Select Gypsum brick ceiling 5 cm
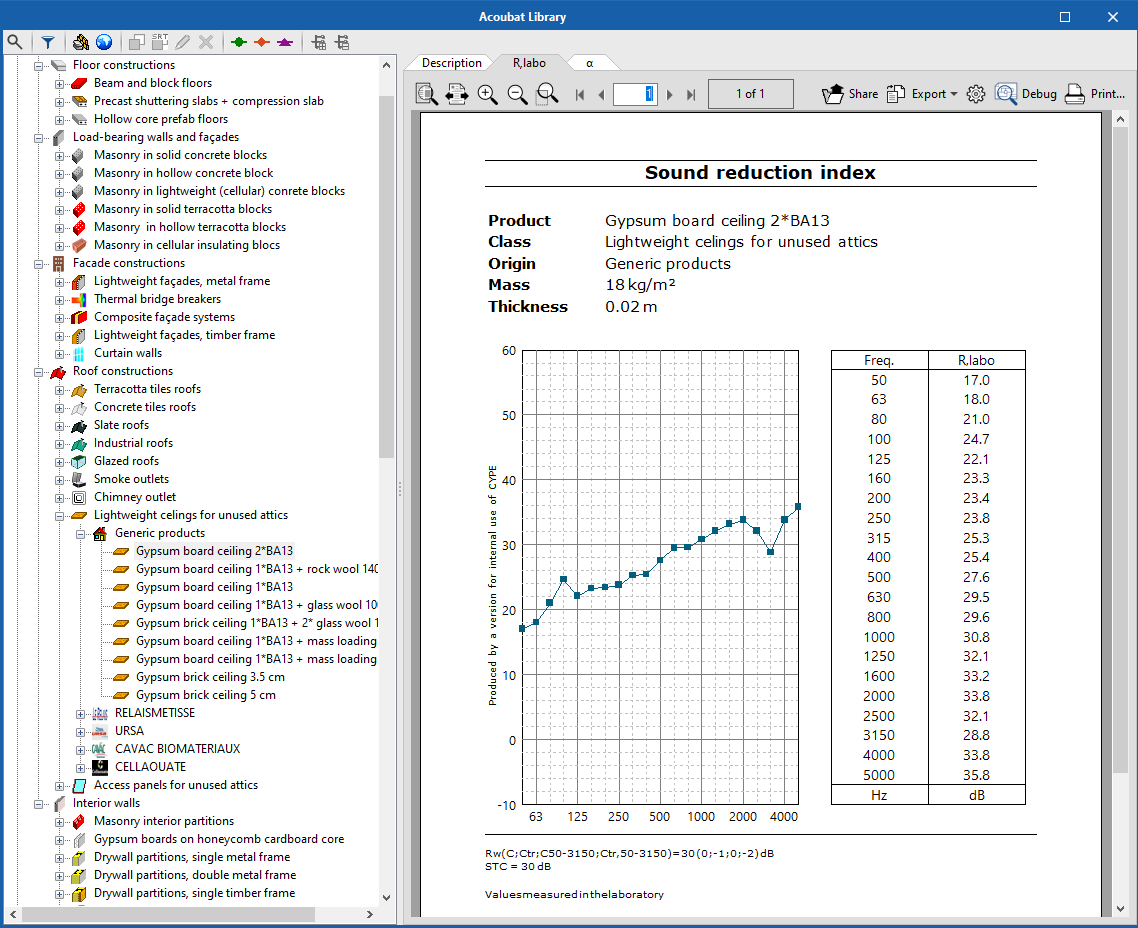 pyautogui.click(x=206, y=695)
